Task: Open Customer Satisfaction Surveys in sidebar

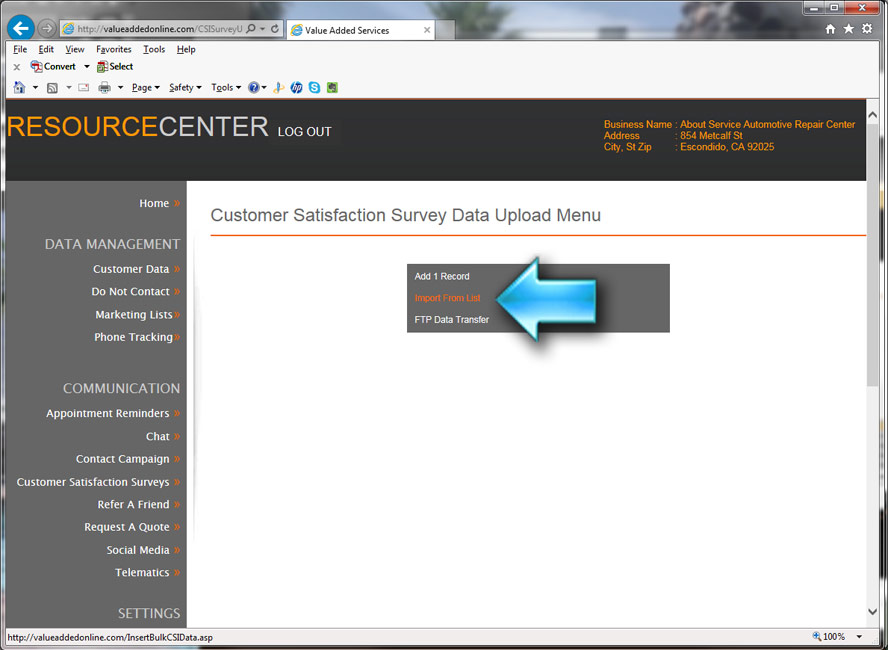Action: pyautogui.click(x=93, y=482)
